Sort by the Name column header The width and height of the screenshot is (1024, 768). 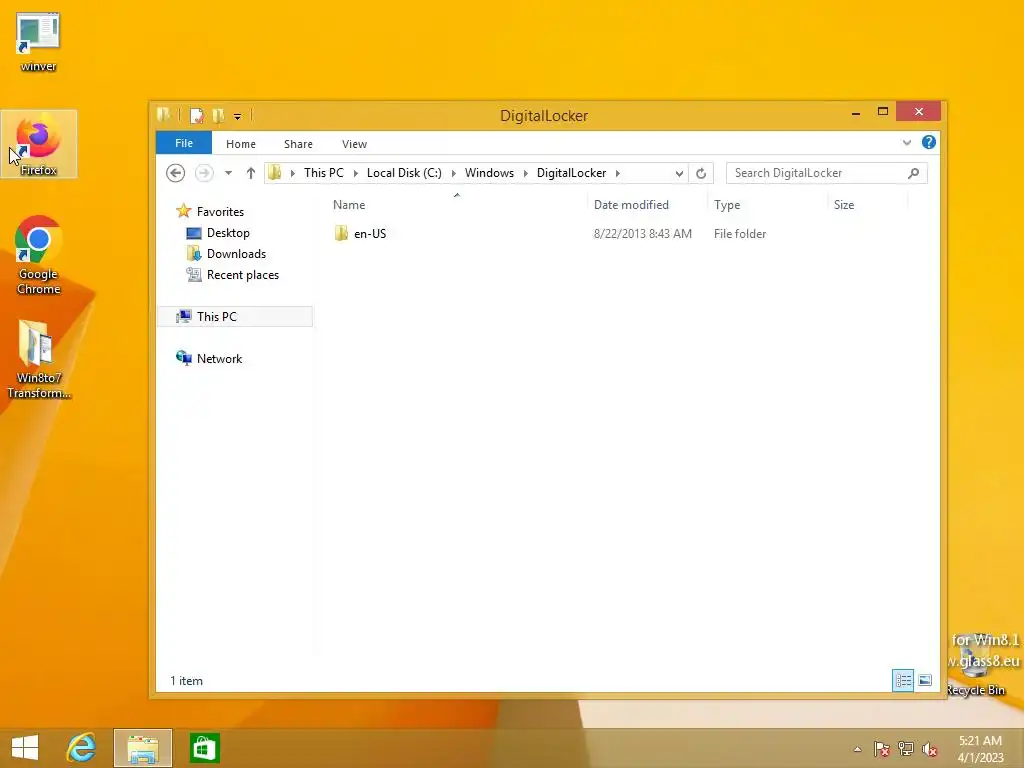456,204
